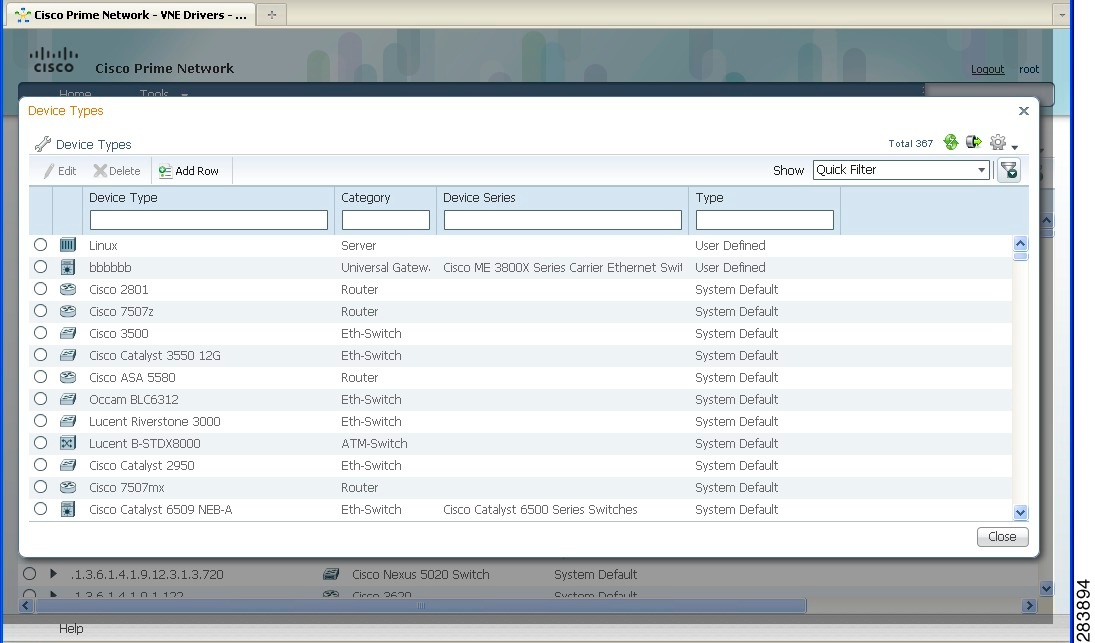
Task: Click the Cisco Catalyst 6500 Series Switches cell
Action: click(x=540, y=510)
